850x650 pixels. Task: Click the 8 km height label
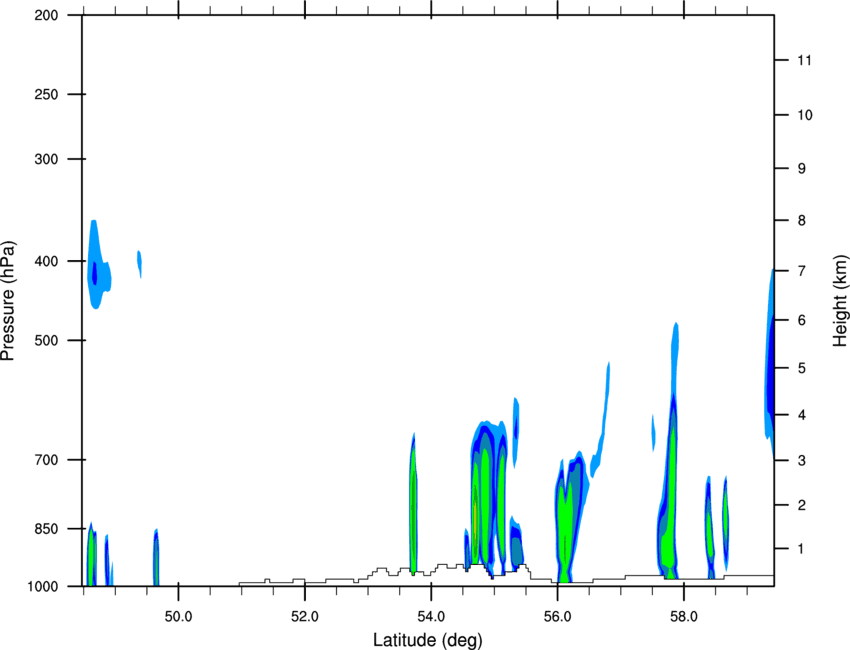pos(802,221)
